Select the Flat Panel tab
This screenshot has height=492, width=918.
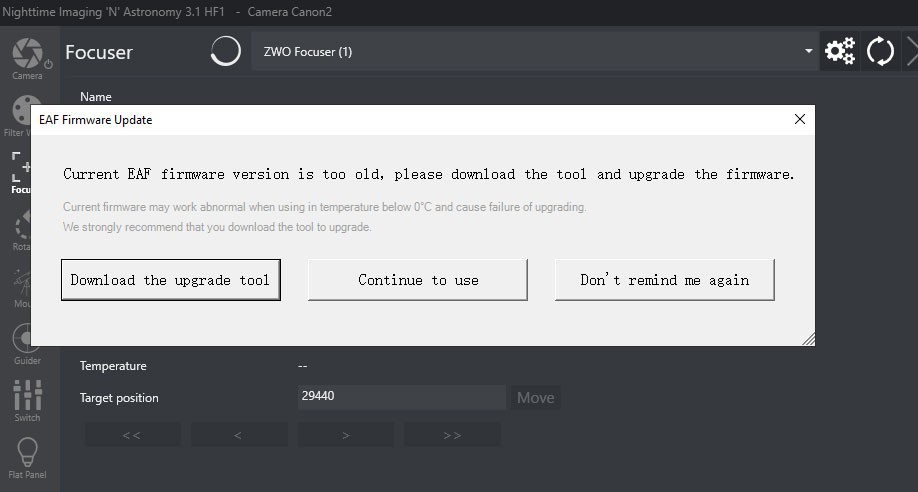pyautogui.click(x=27, y=458)
